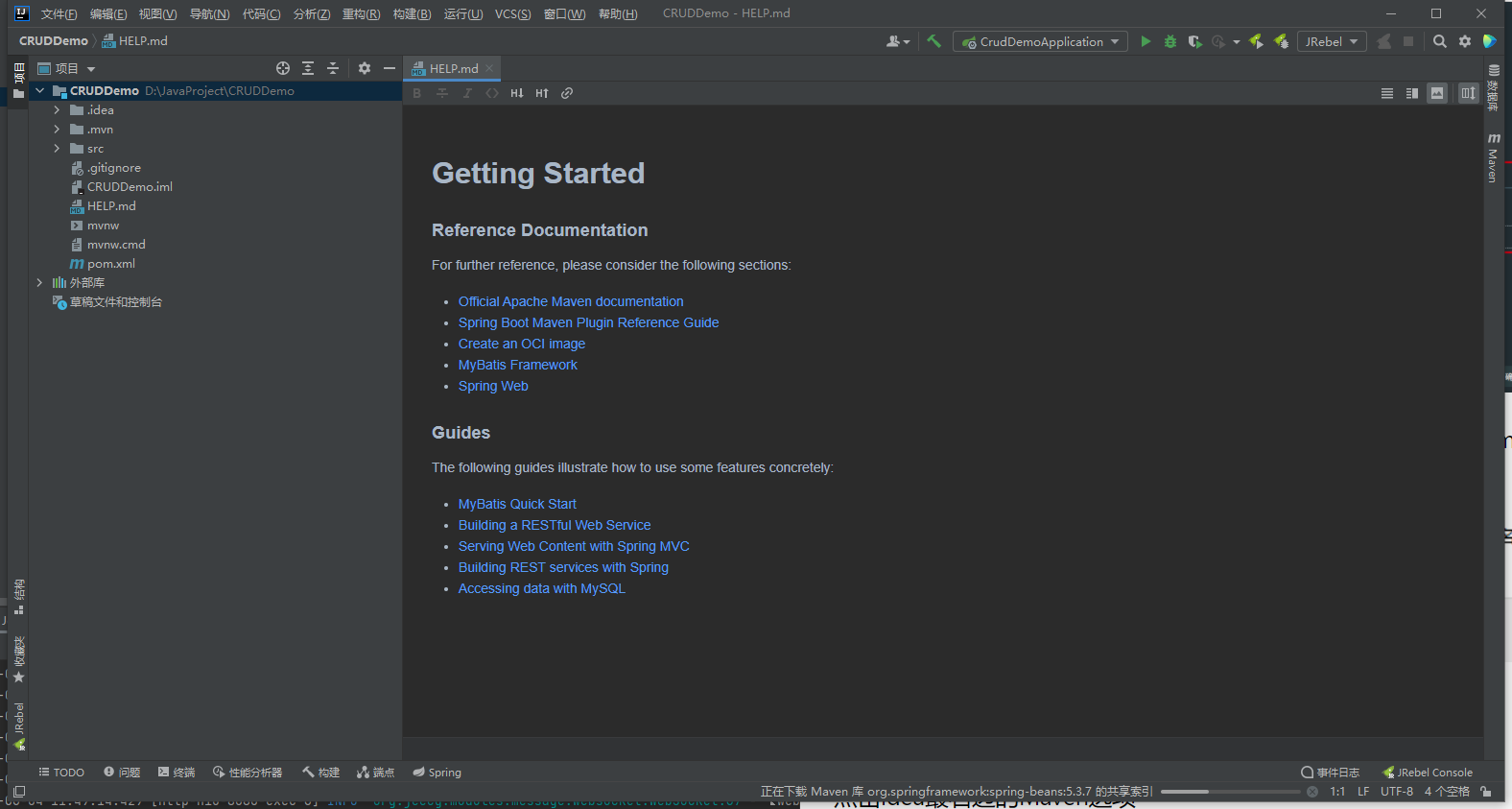Switch to editor-only view mode

1387,93
